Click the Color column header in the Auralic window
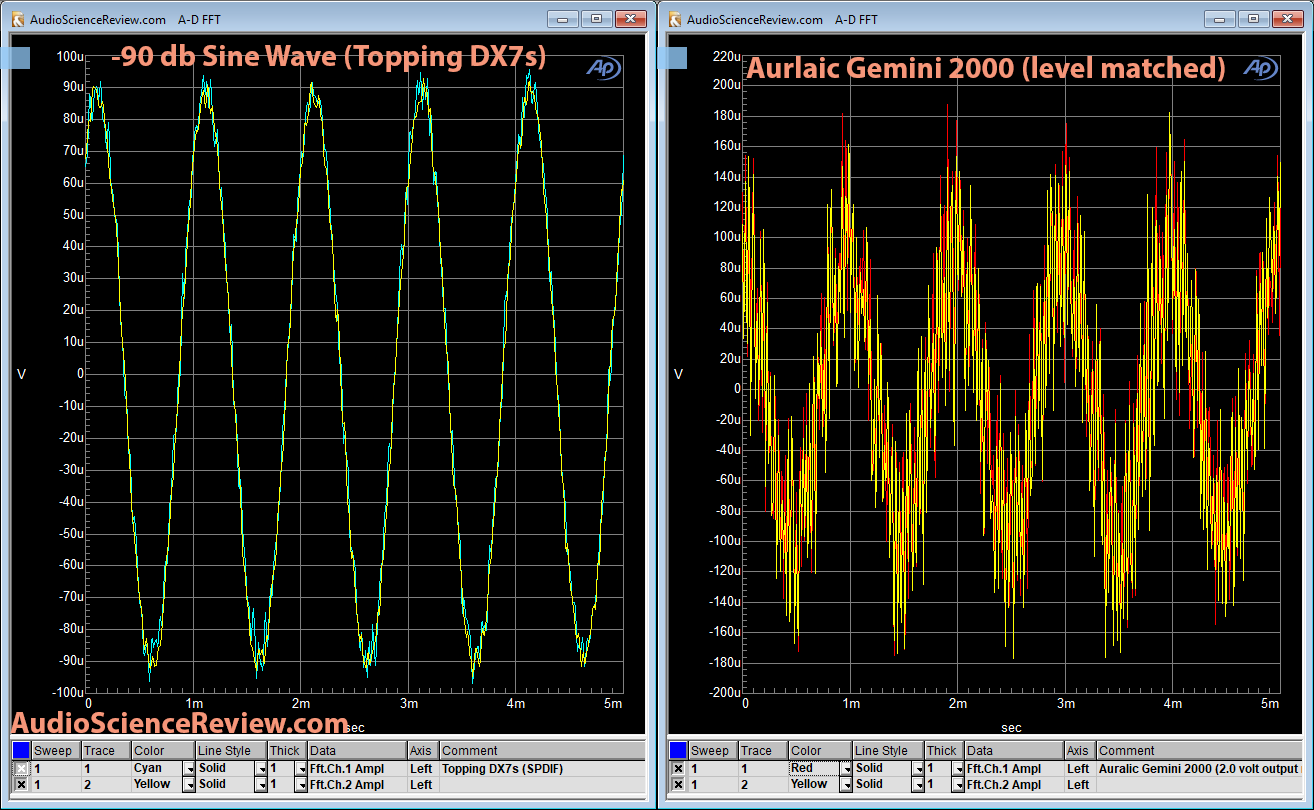The height and width of the screenshot is (810, 1314). click(820, 750)
